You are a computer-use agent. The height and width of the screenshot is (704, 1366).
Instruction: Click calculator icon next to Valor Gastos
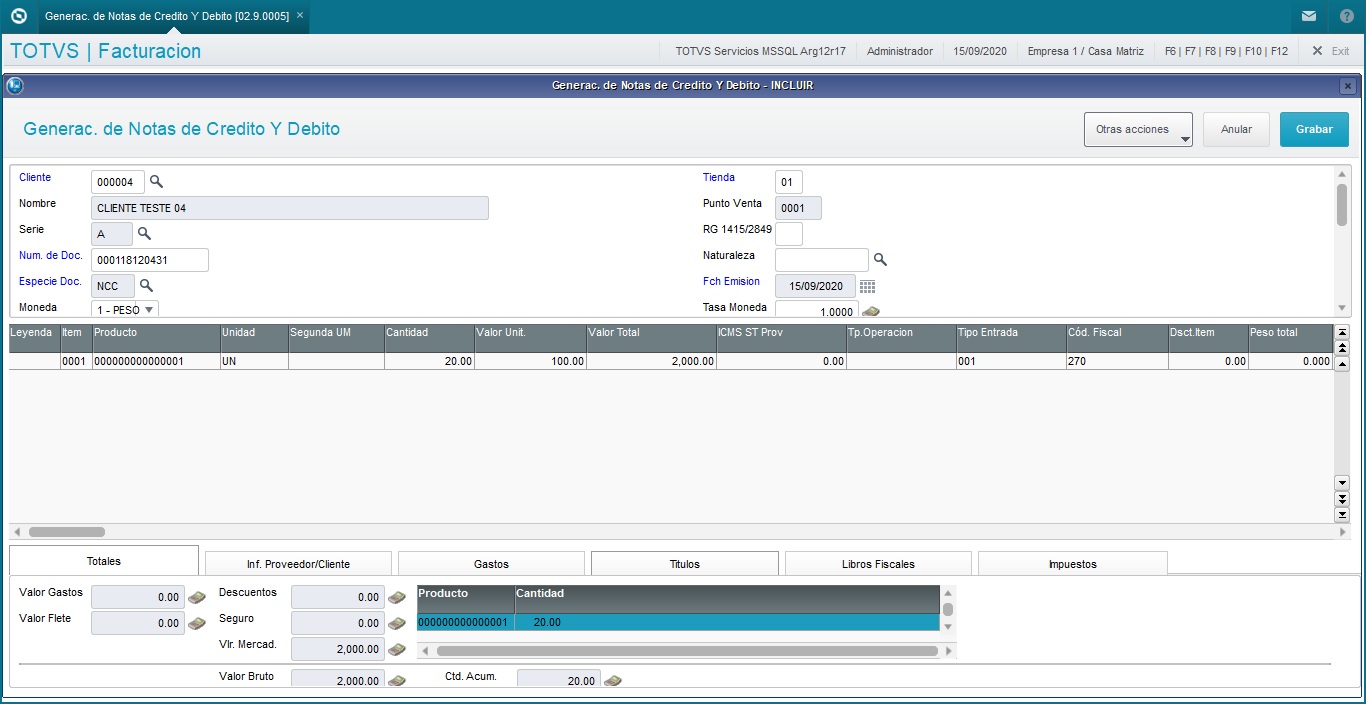(197, 598)
